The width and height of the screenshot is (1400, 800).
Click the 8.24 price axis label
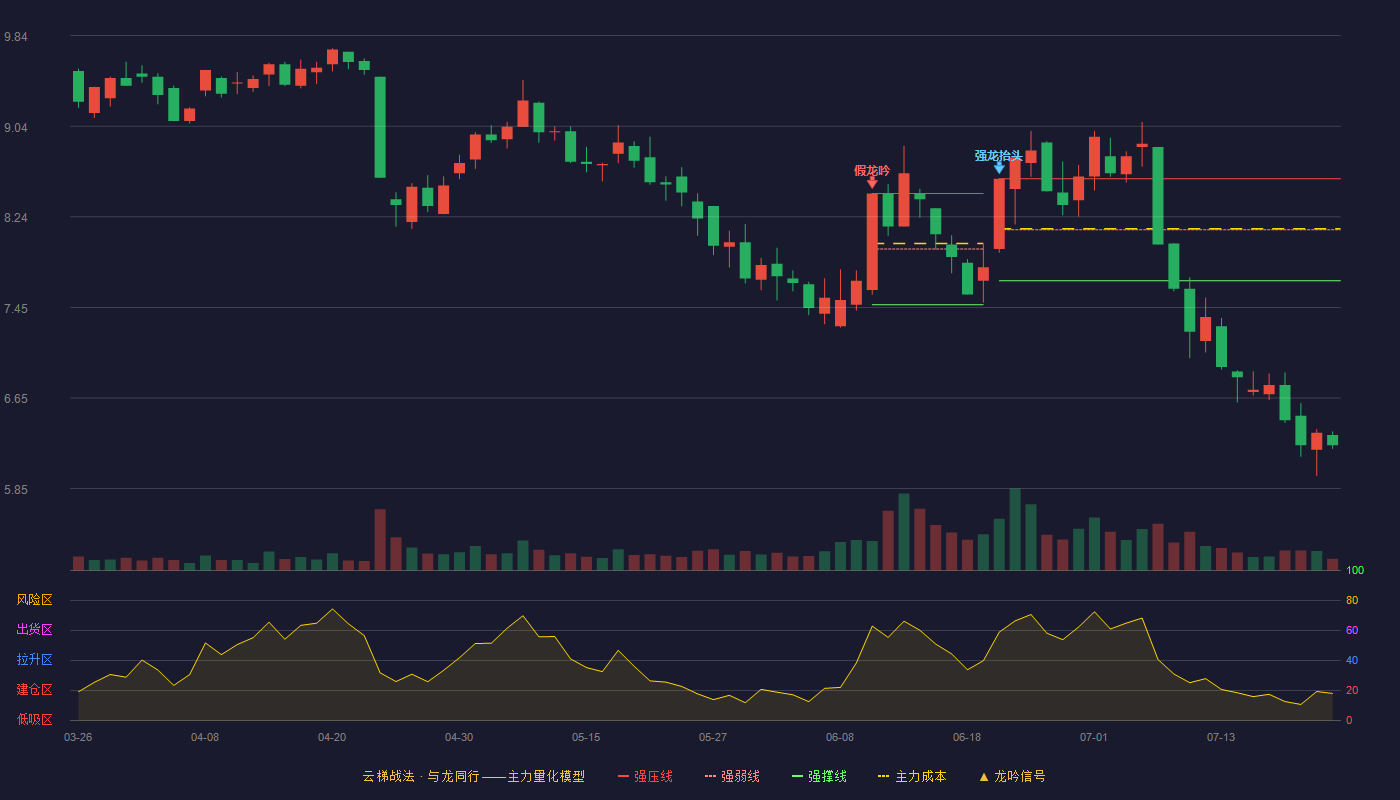coord(16,218)
